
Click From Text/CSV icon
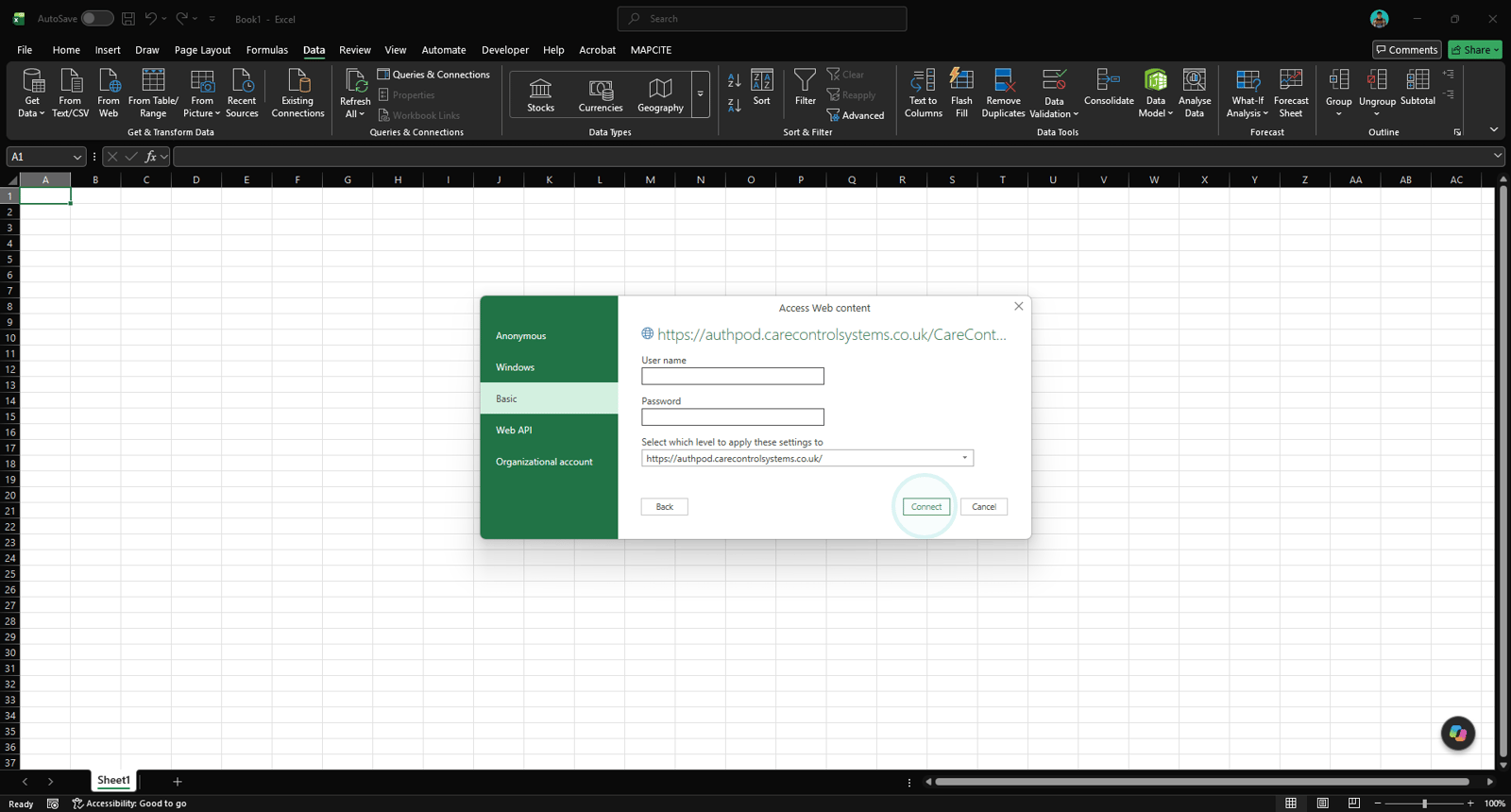tap(70, 93)
